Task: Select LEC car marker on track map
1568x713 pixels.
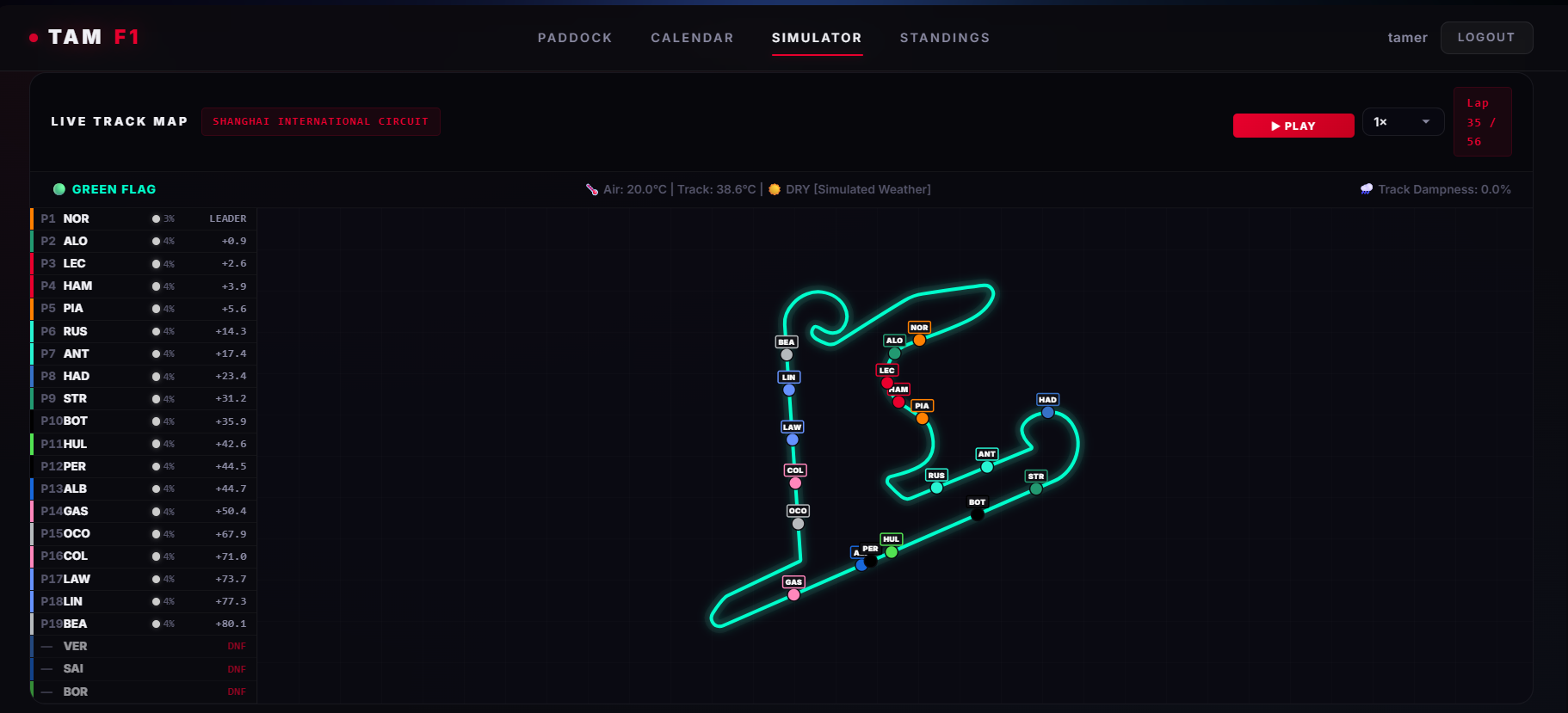Action: click(x=886, y=383)
